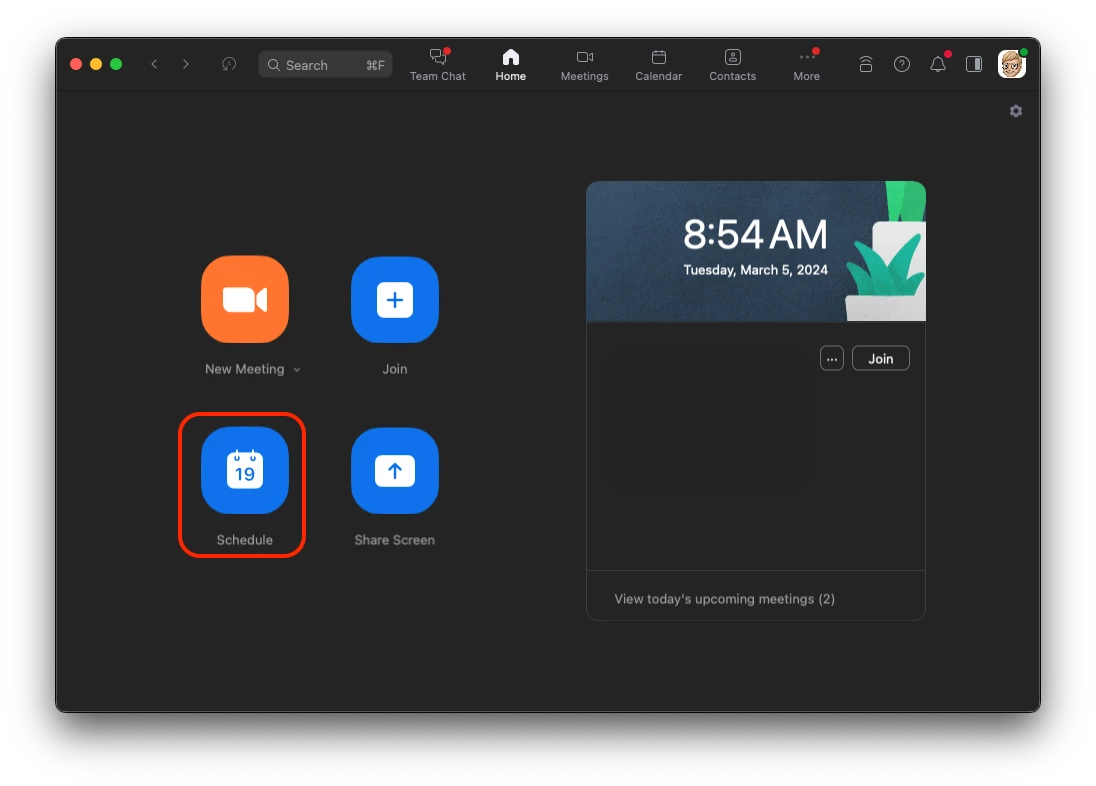Expand the New Meeting dropdown arrow
The height and width of the screenshot is (786, 1096).
(297, 370)
